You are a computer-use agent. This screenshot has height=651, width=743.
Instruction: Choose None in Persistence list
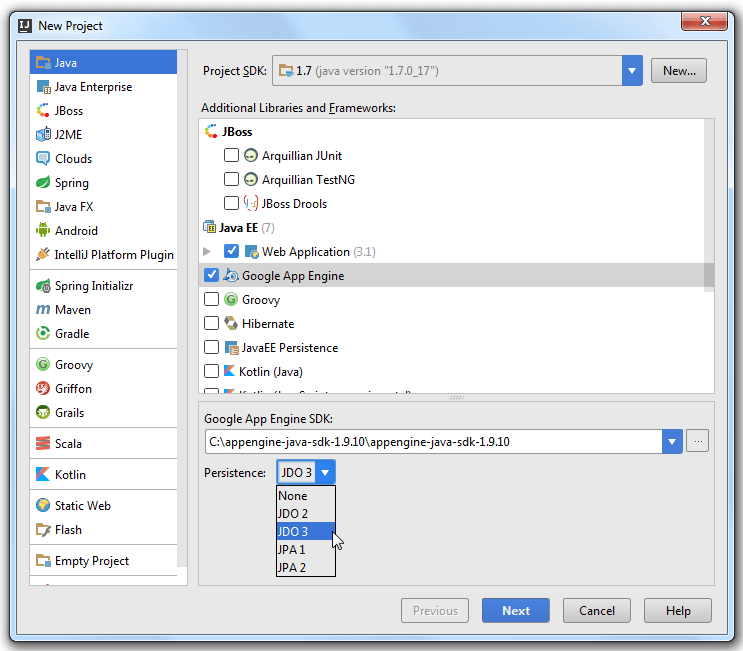click(306, 496)
